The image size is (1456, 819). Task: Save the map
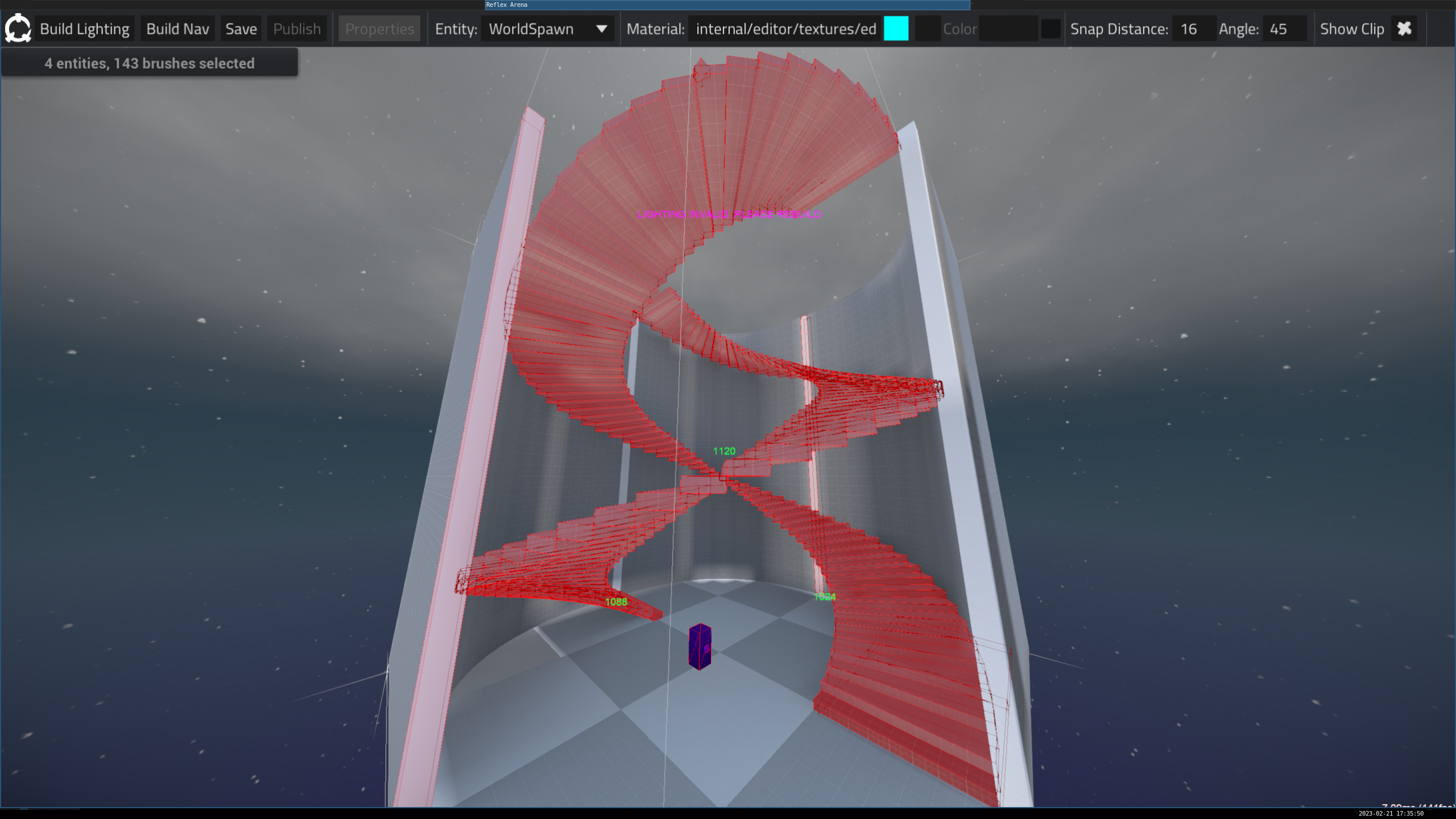point(241,28)
